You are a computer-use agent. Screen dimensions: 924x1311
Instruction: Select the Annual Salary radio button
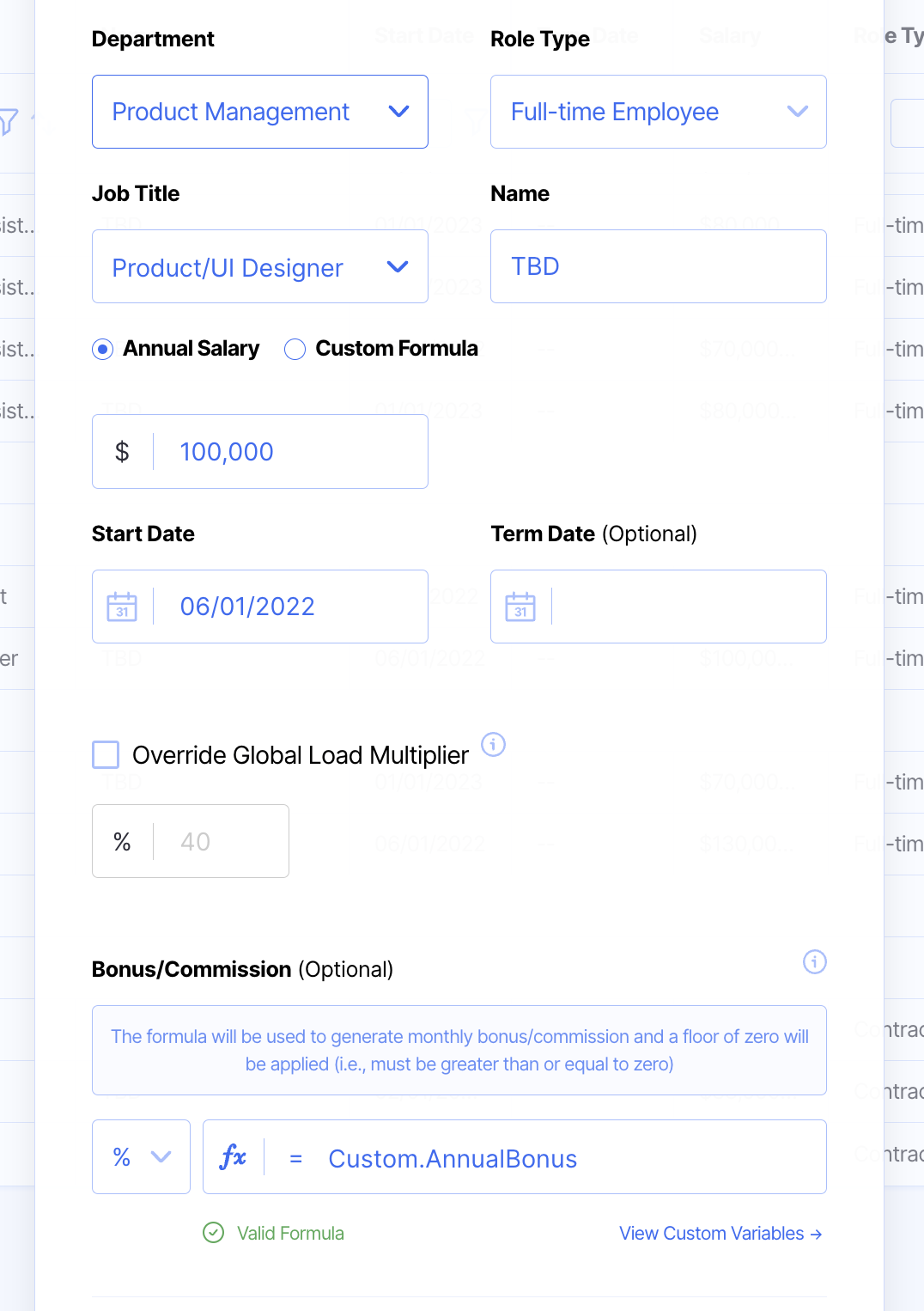103,349
